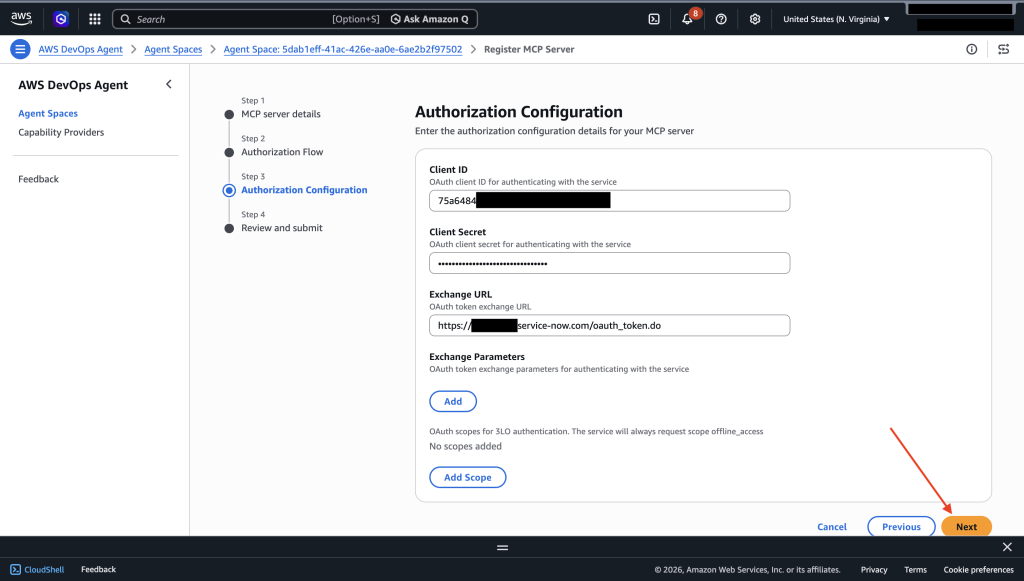Open the United States (N. Virginia) region dropdown
Image resolution: width=1024 pixels, height=581 pixels.
pyautogui.click(x=836, y=19)
